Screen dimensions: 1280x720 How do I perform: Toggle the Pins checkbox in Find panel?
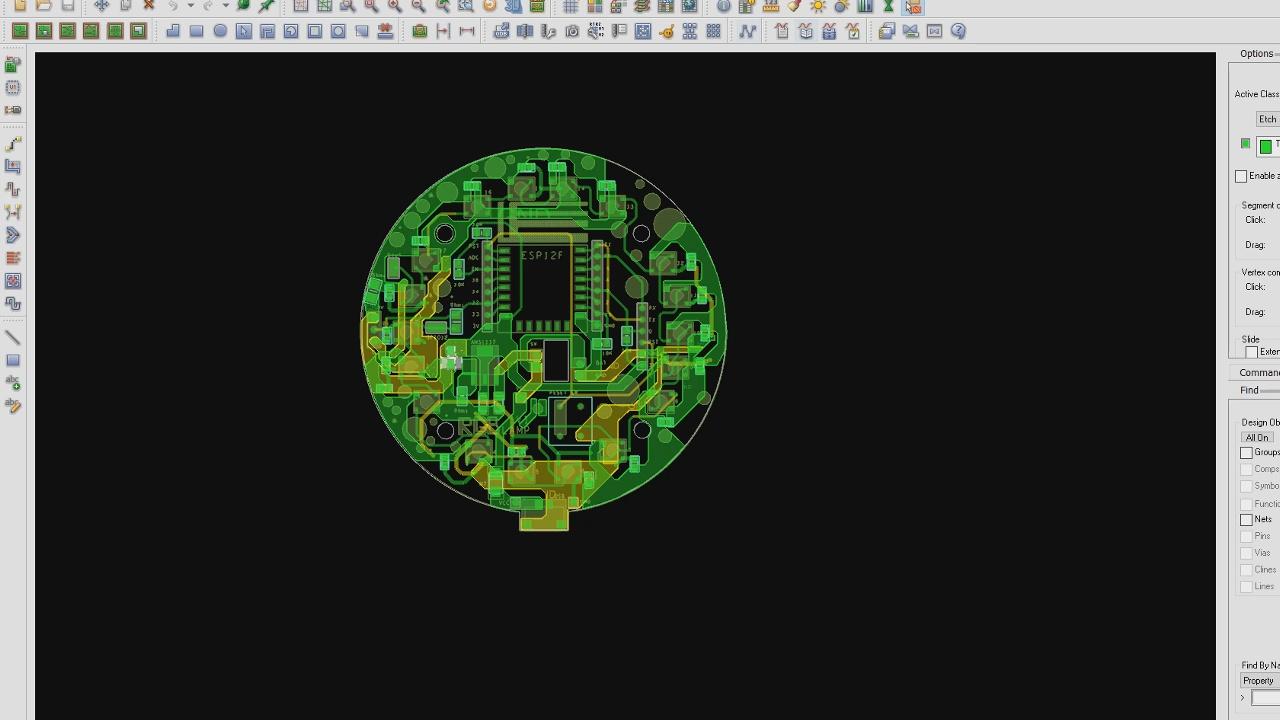(1246, 537)
